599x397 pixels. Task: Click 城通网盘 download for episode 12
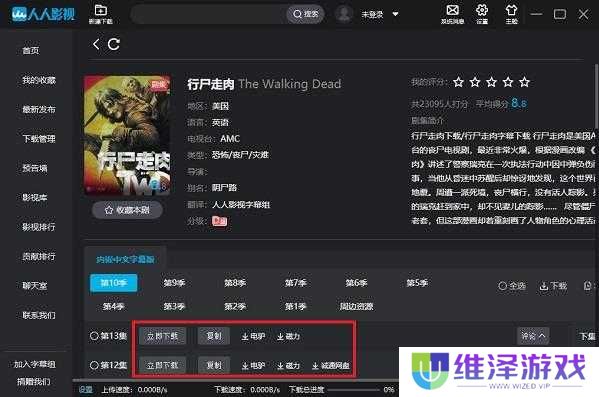click(x=331, y=366)
